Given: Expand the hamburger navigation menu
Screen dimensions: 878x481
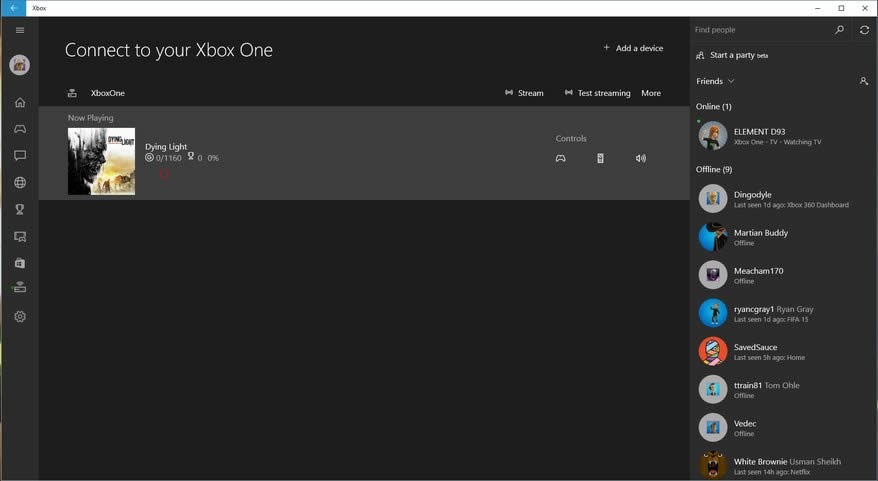Looking at the screenshot, I should click(x=19, y=30).
